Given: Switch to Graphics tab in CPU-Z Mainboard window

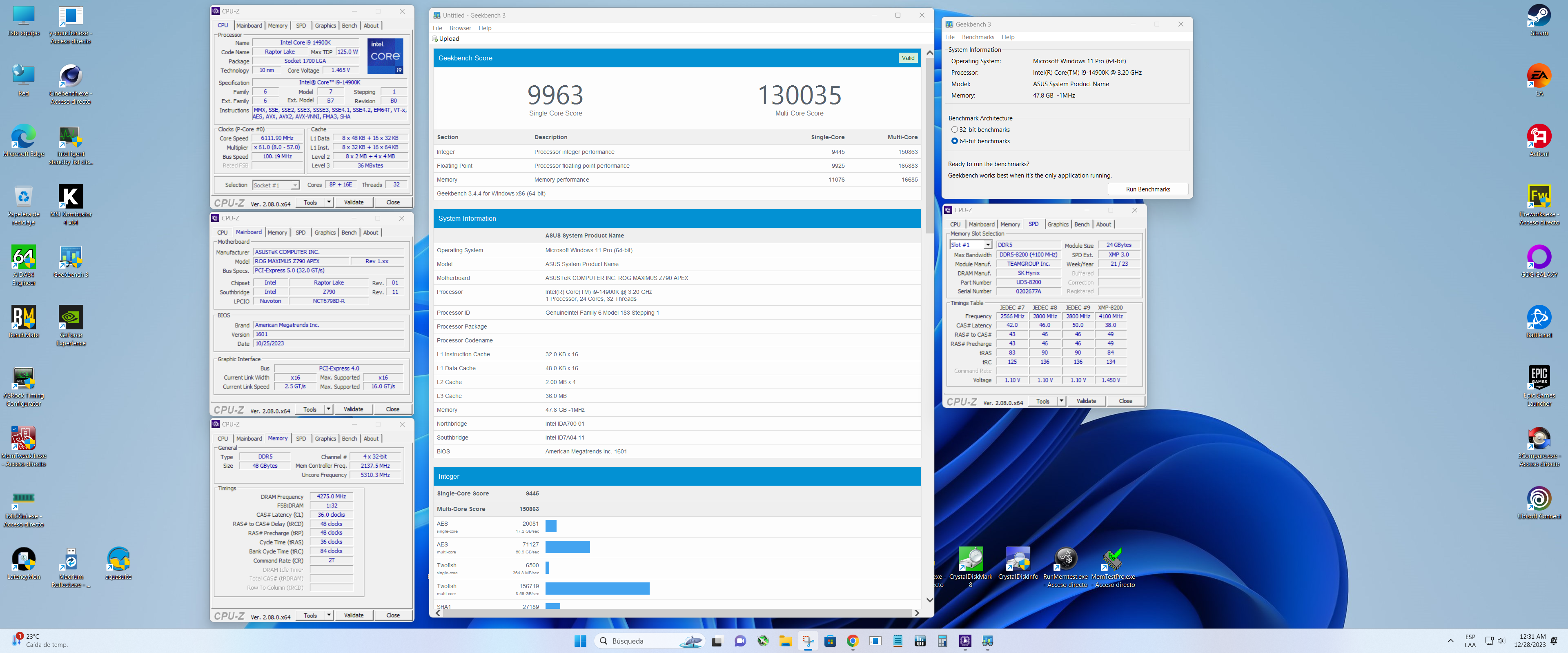Looking at the screenshot, I should (325, 233).
